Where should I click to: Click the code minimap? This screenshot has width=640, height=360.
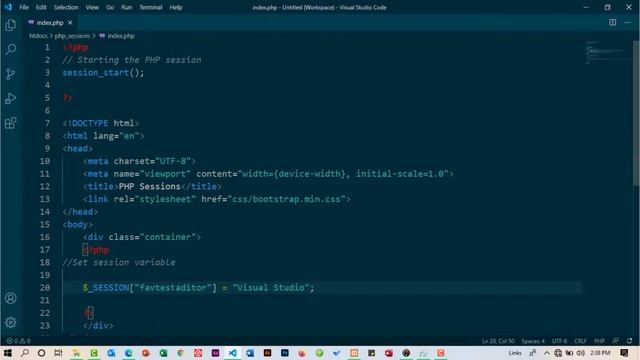click(607, 53)
